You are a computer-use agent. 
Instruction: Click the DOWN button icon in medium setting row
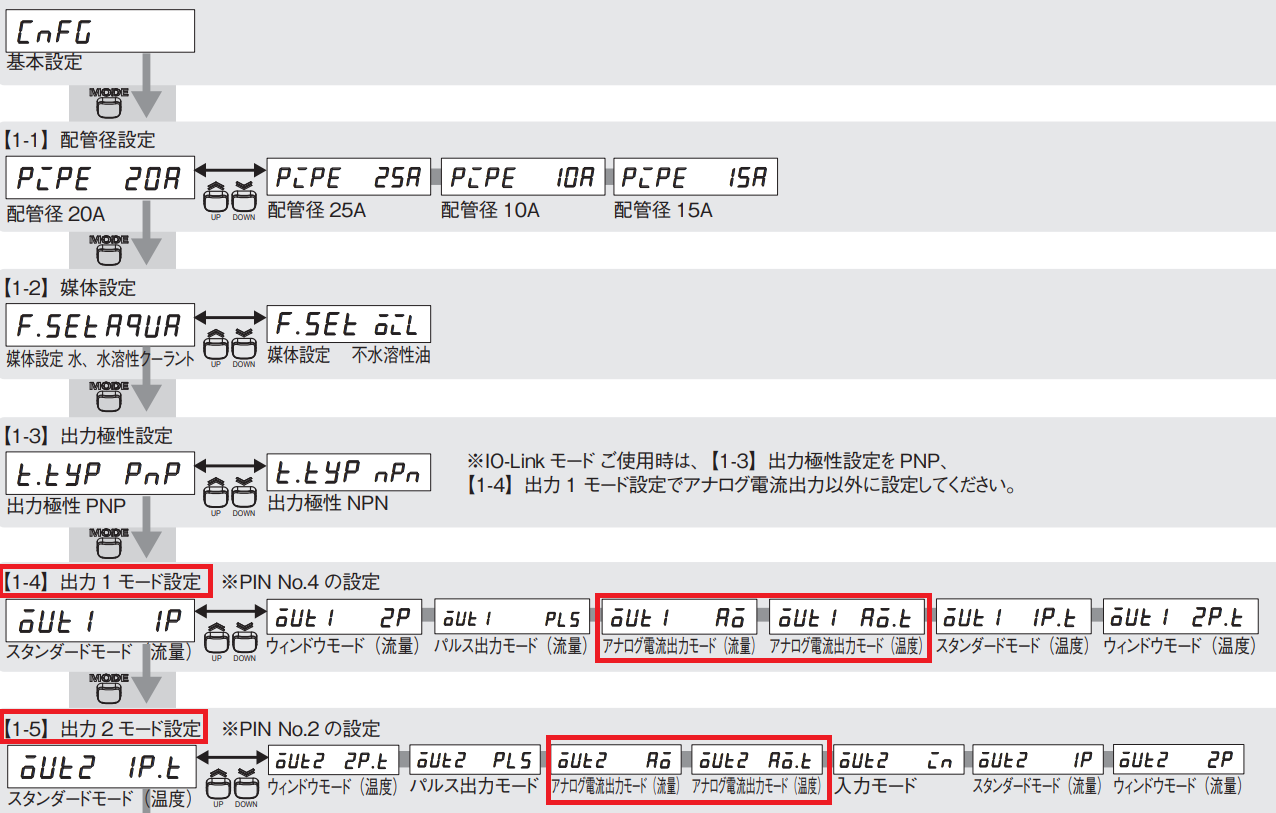tap(244, 347)
